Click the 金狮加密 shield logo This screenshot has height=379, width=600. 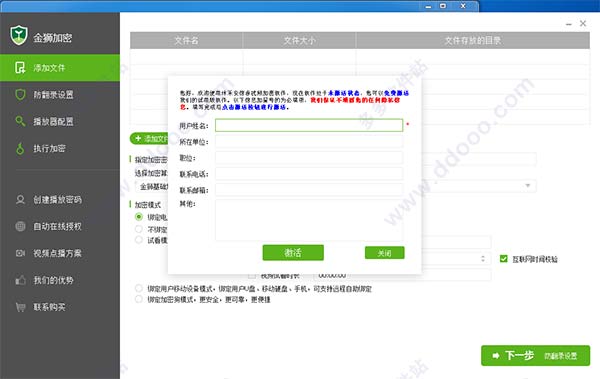(x=19, y=35)
